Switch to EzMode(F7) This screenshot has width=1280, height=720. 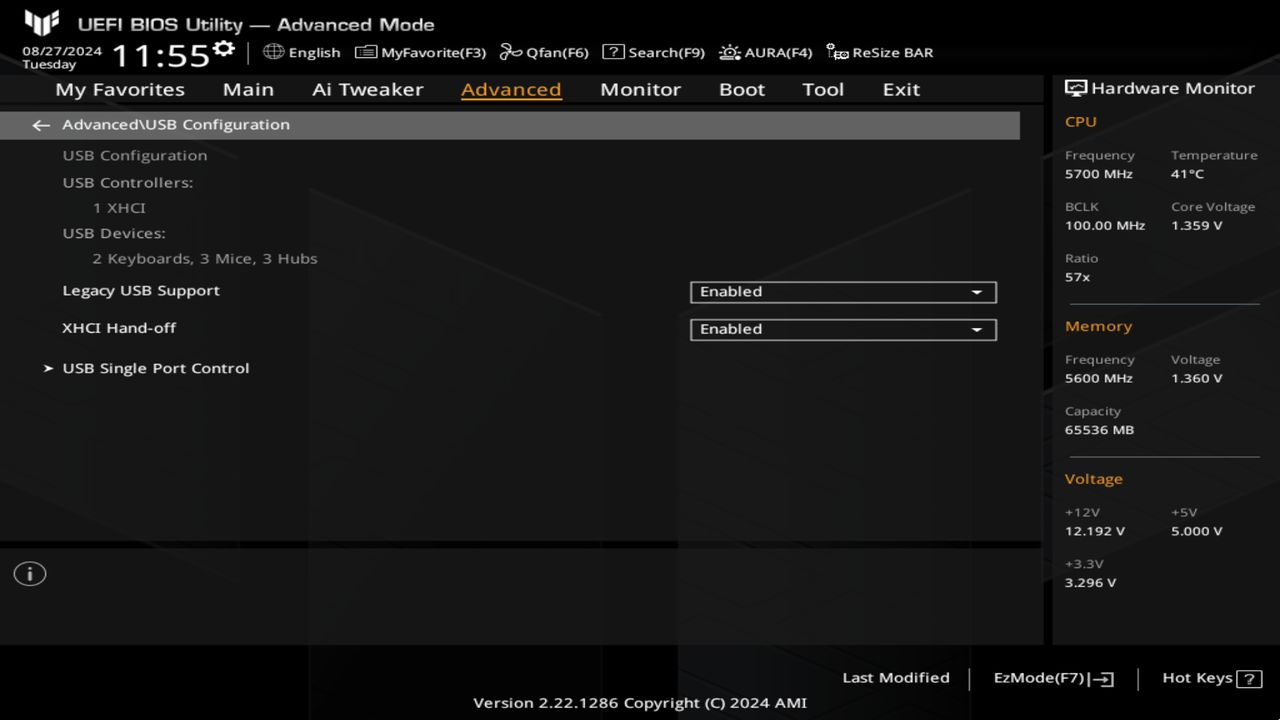(x=1053, y=678)
